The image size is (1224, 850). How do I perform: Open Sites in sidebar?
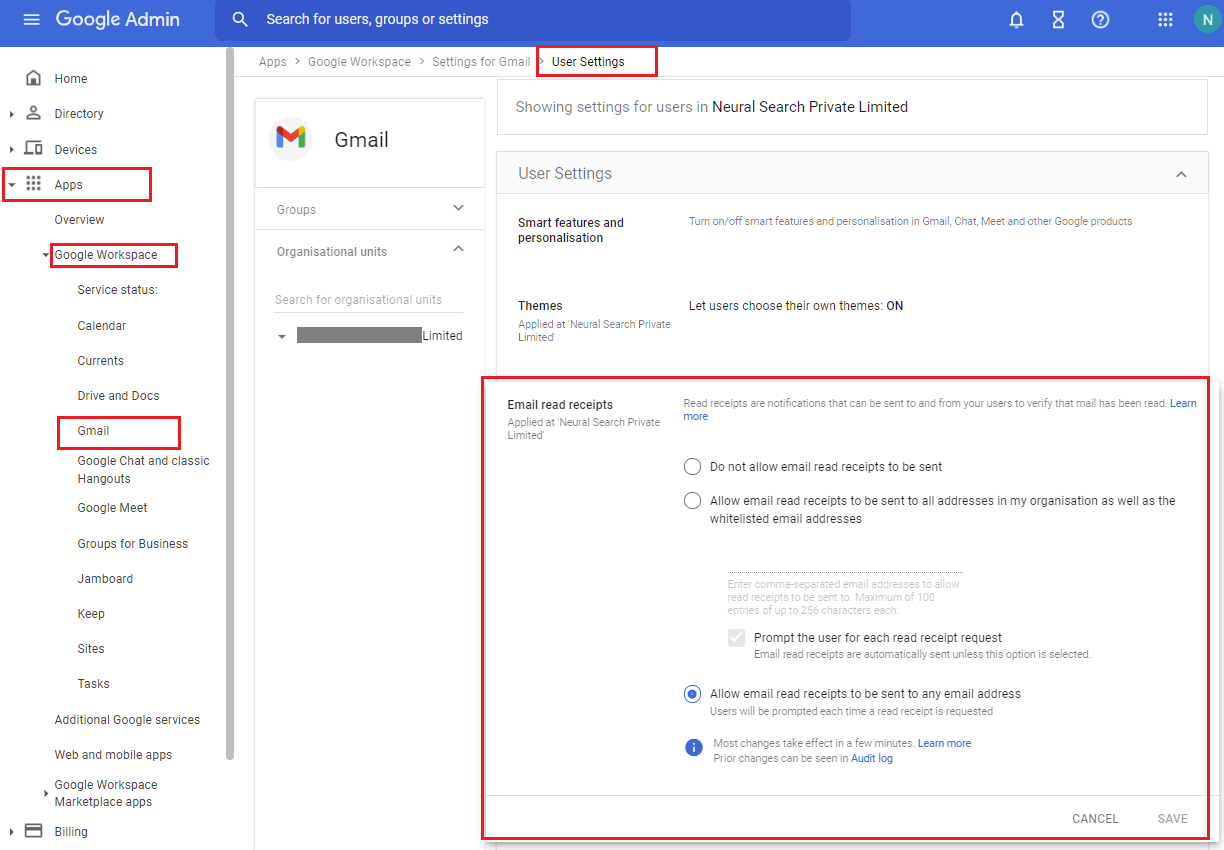91,649
